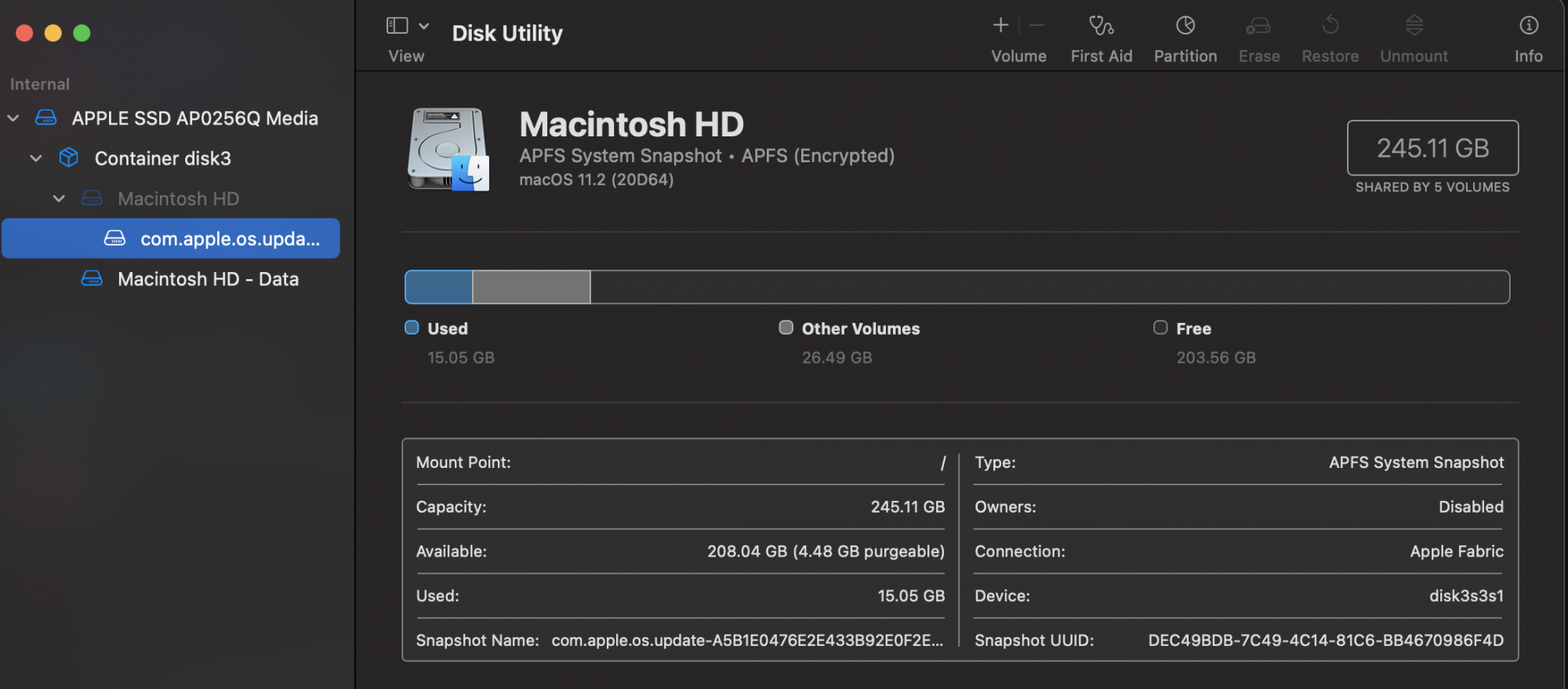Open the View dropdown chevron
Image resolution: width=1568 pixels, height=689 pixels.
click(424, 26)
